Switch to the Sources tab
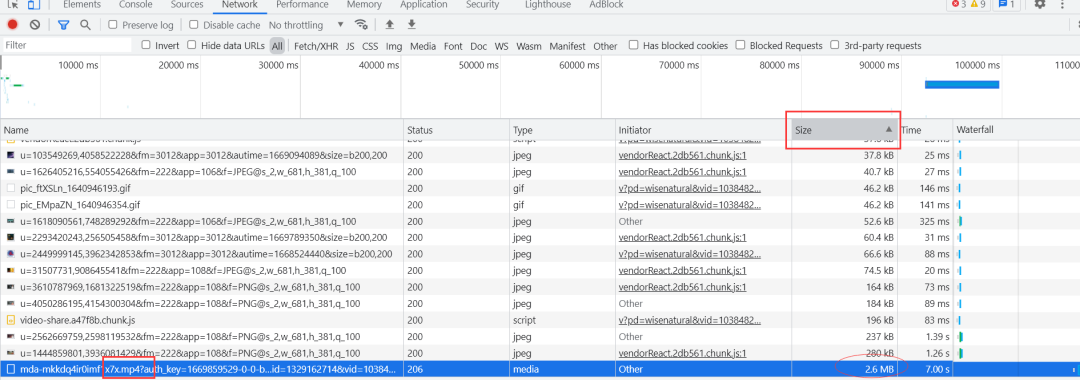The height and width of the screenshot is (380, 1080). [187, 5]
